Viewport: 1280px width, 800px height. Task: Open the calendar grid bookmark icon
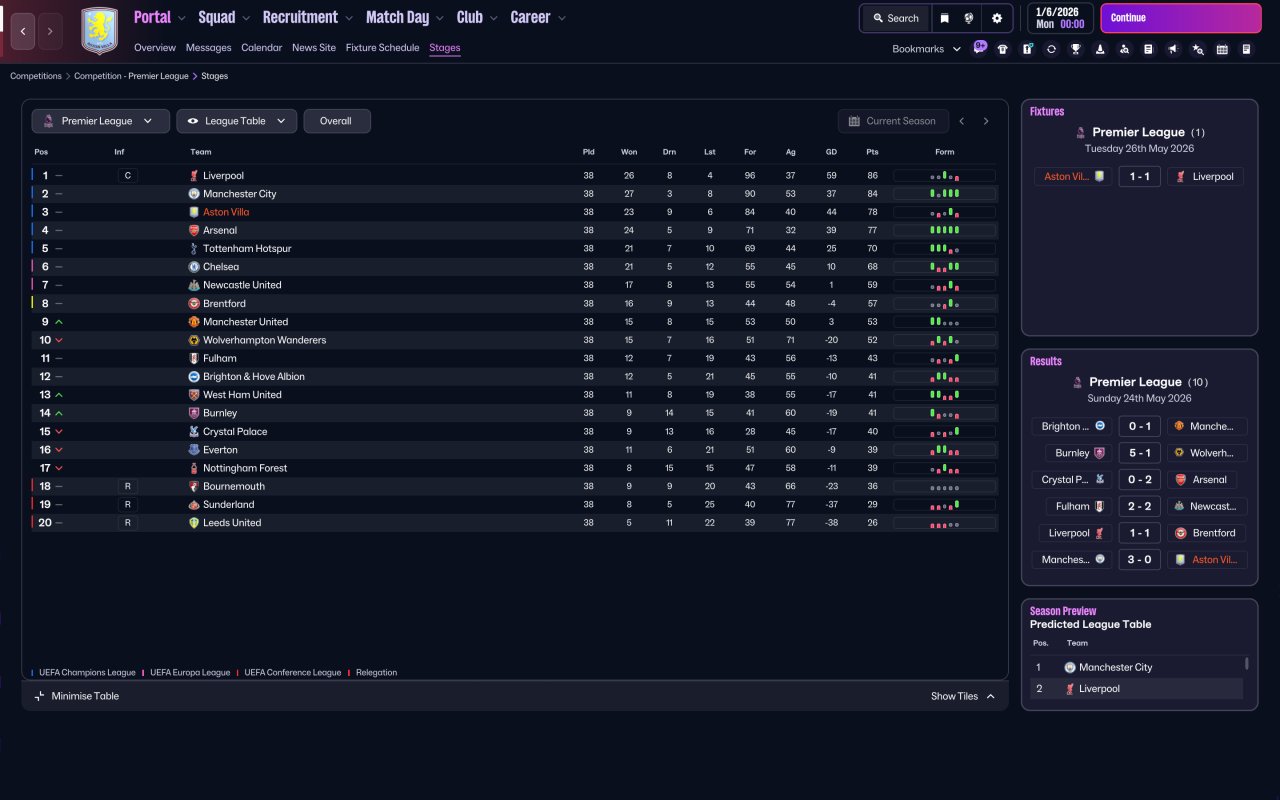point(1222,49)
